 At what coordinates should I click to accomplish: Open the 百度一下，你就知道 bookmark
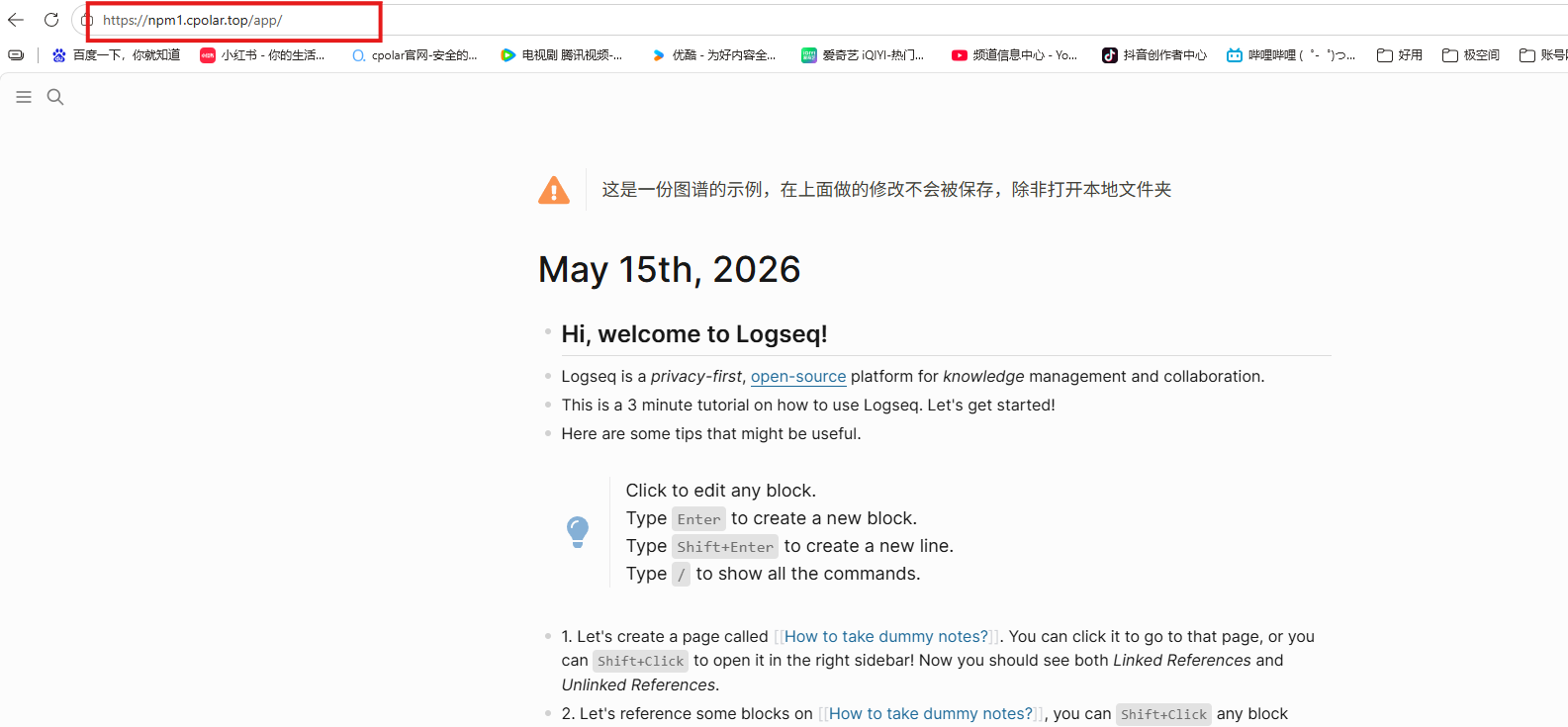[x=117, y=55]
